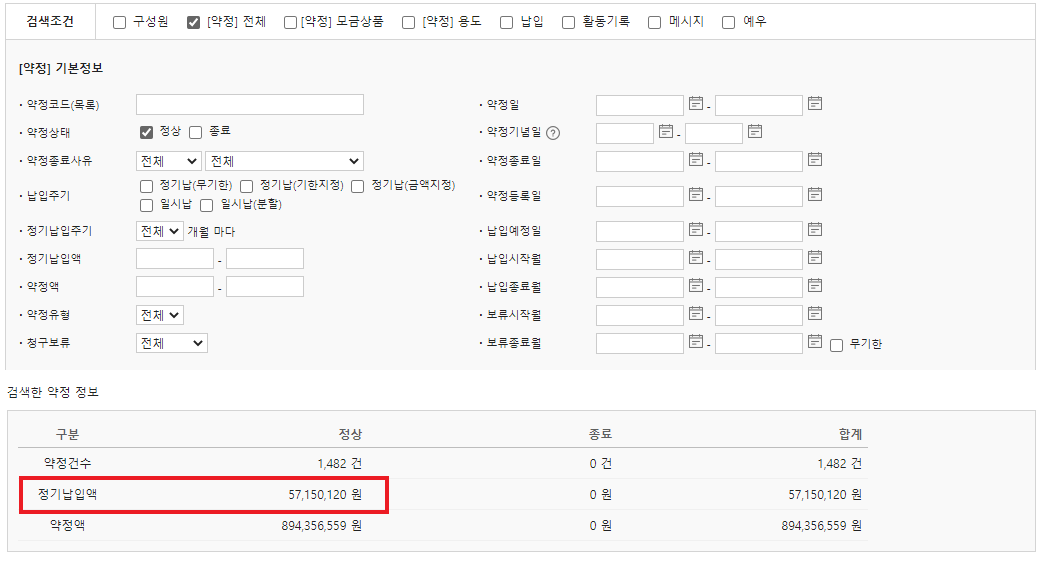Open calendar for 약정종료일 start date
The height and width of the screenshot is (564, 1044).
click(x=696, y=159)
